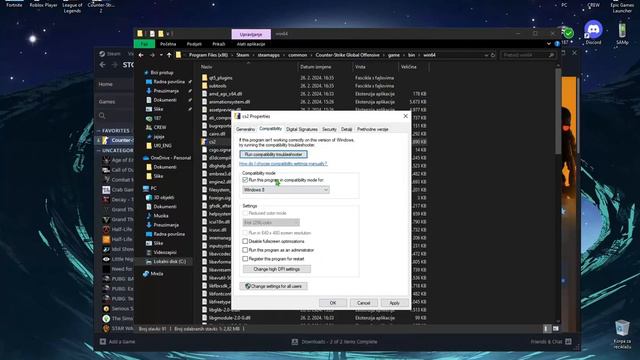Screen dimensions: 640x360
Task: Confirm with the OK button
Action: click(333, 303)
